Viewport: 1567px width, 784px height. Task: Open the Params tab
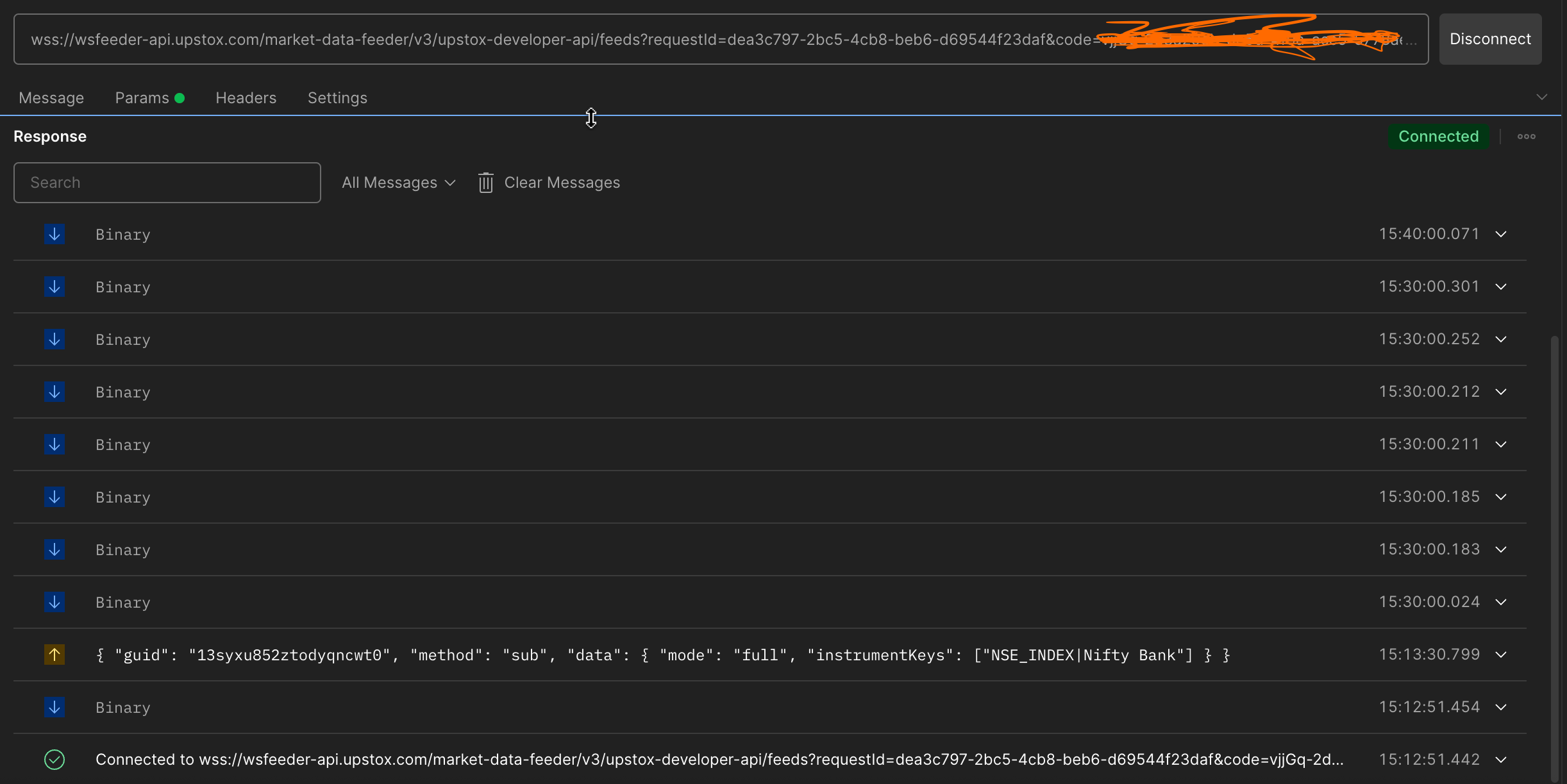pyautogui.click(x=142, y=98)
